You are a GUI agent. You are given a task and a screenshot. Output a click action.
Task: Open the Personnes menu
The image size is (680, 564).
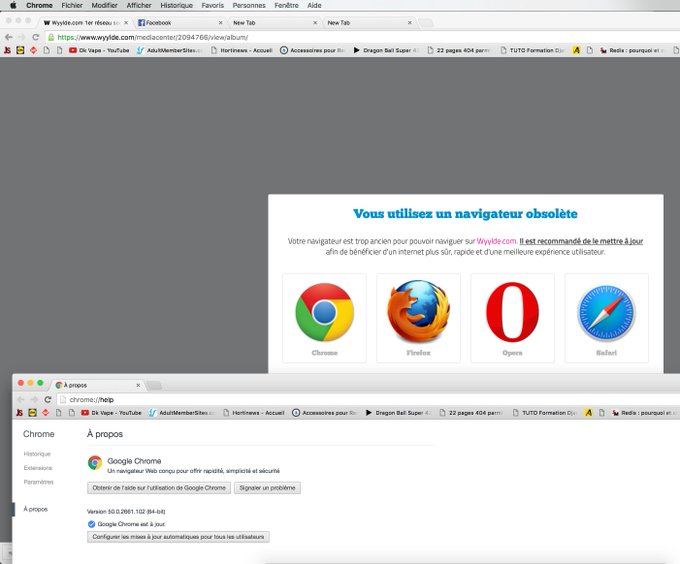coord(249,5)
